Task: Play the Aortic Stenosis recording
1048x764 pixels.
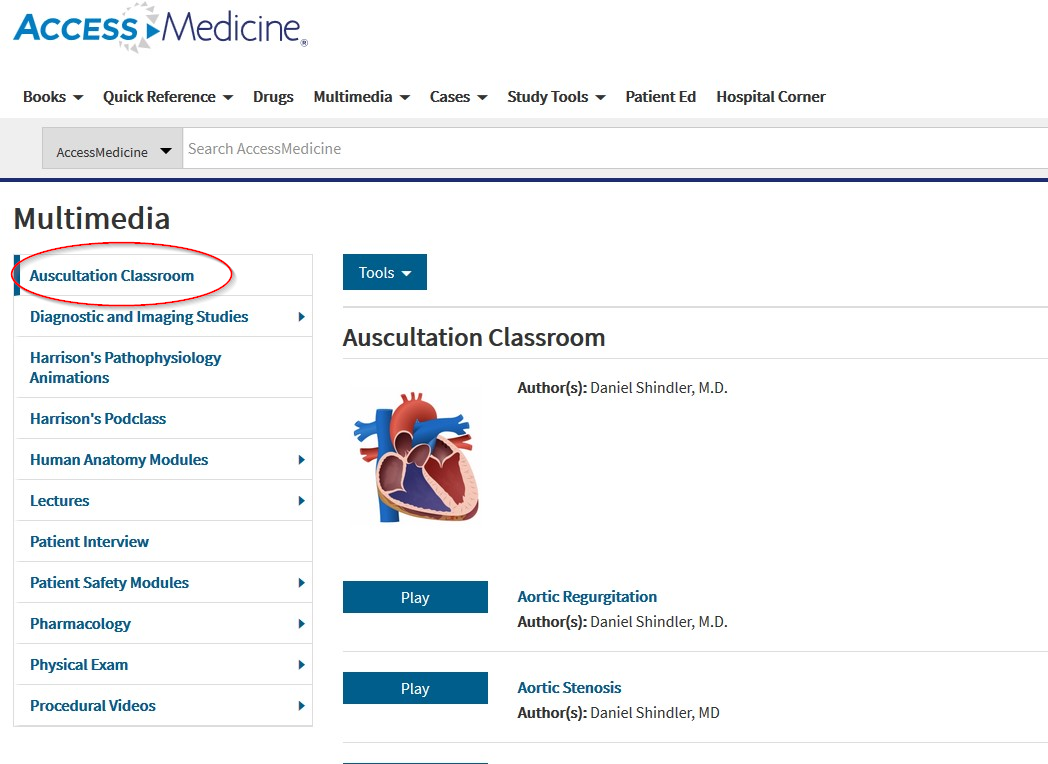Action: [x=415, y=687]
